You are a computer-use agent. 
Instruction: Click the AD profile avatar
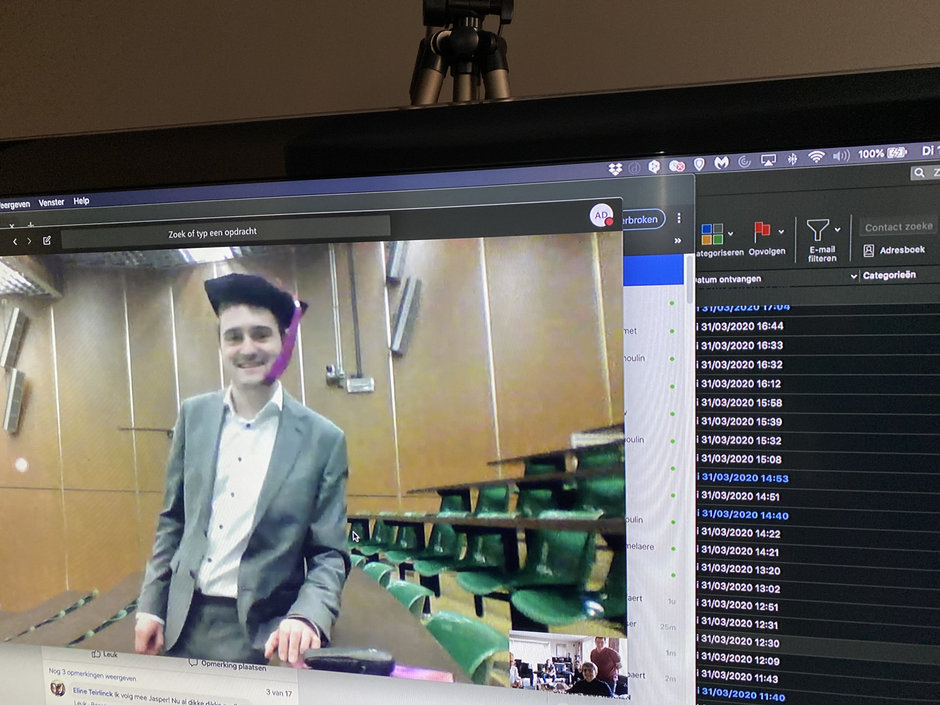click(x=601, y=215)
